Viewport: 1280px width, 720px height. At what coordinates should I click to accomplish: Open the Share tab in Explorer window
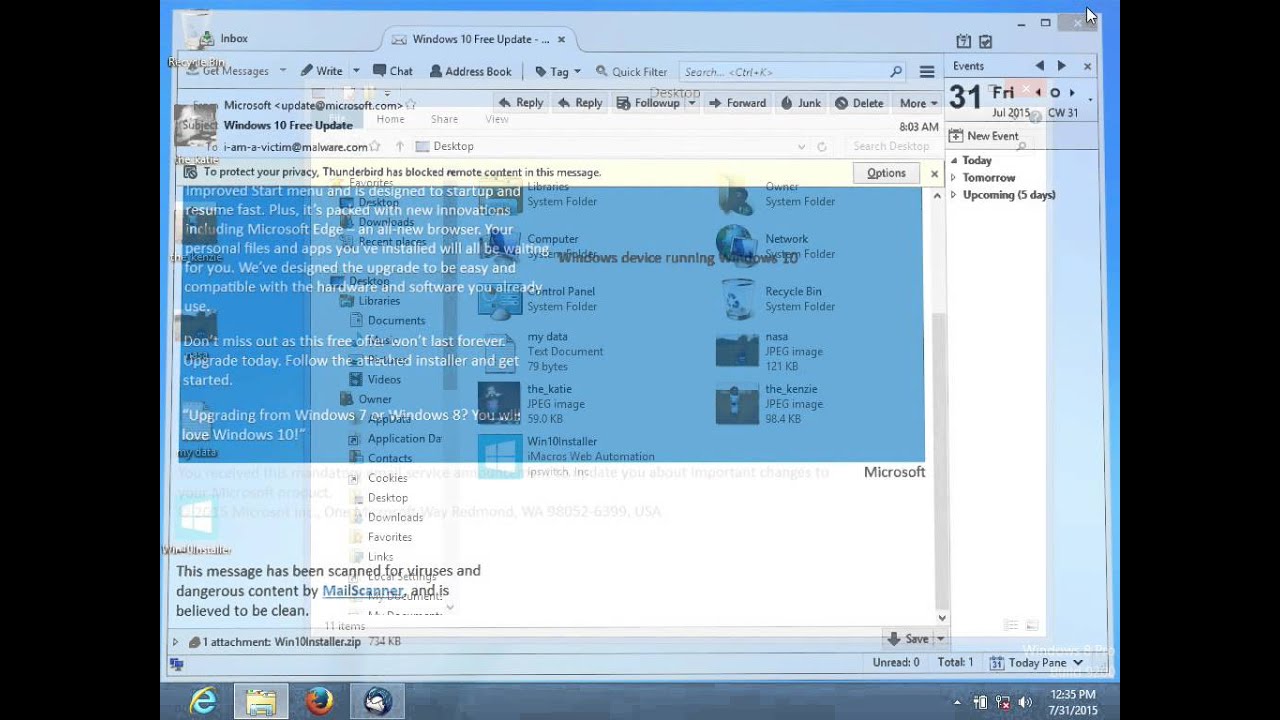[x=444, y=119]
